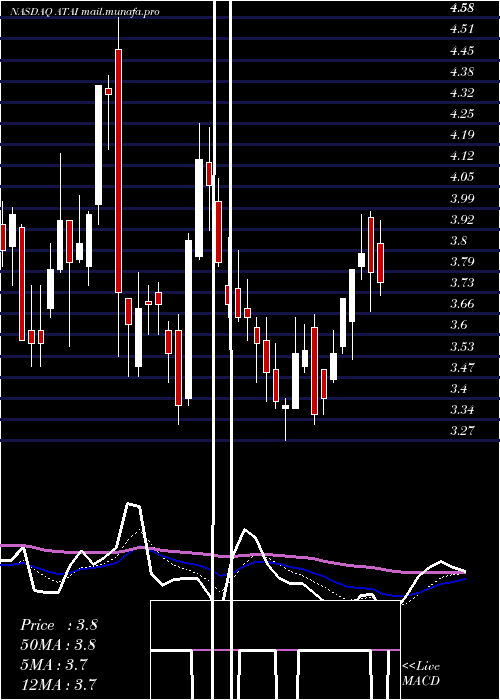The image size is (500, 700).
Task: Select the 3.53 axis value
Action: pos(462,346)
